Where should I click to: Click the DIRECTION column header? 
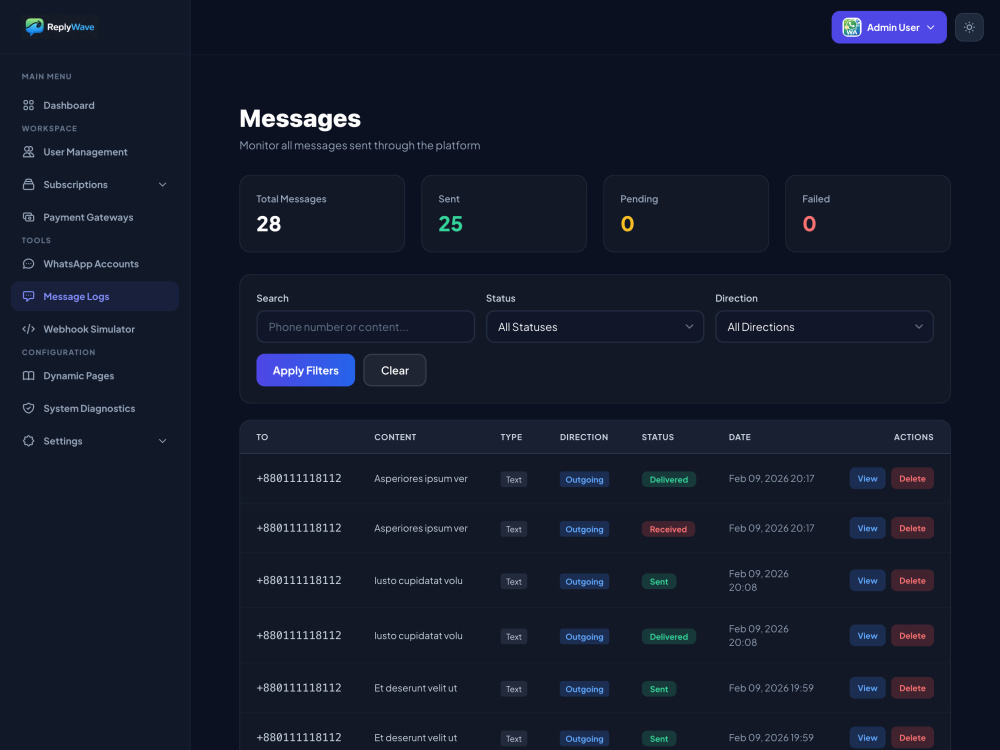click(584, 437)
